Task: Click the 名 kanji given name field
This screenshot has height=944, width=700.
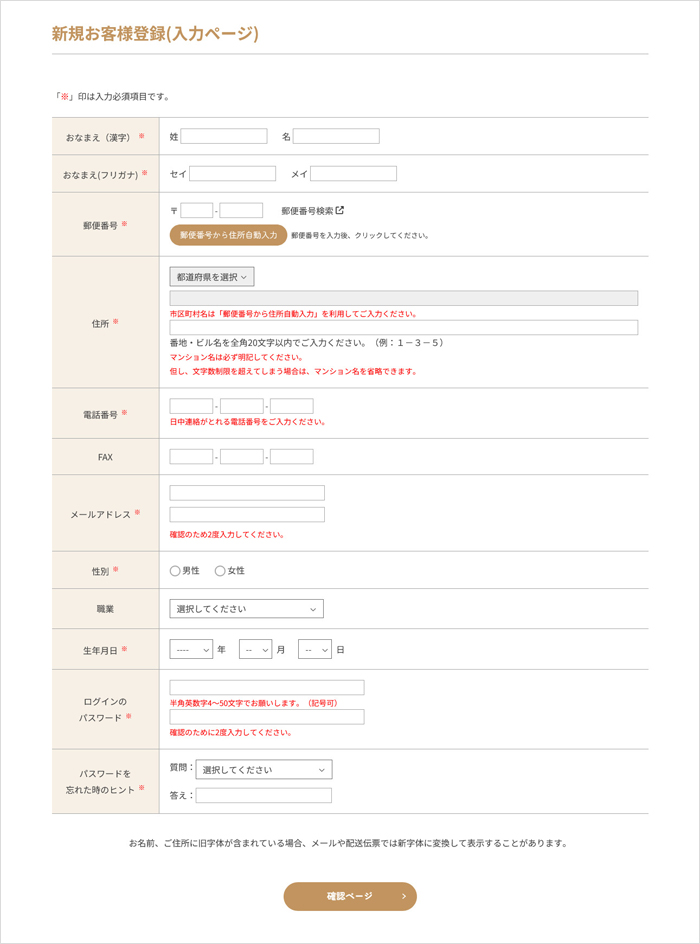Action: [x=336, y=136]
